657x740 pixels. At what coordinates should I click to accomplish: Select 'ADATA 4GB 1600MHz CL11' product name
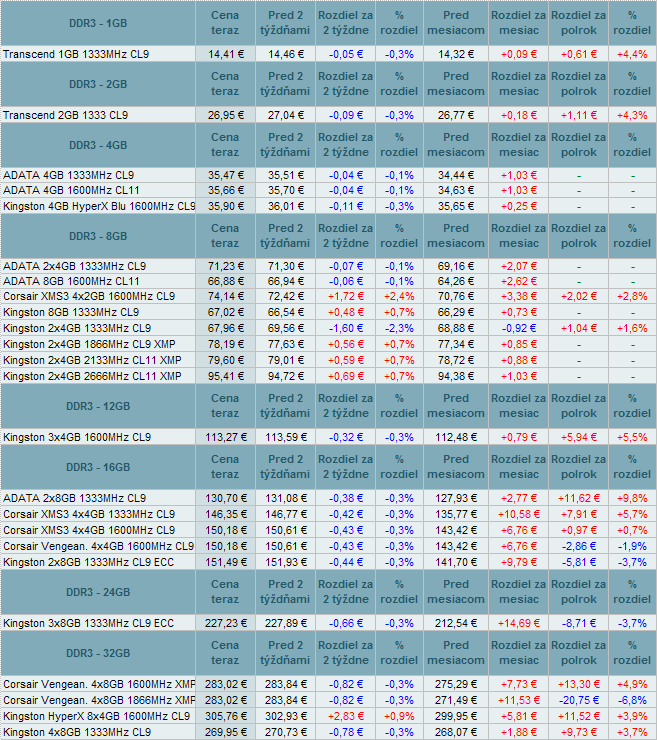point(71,191)
